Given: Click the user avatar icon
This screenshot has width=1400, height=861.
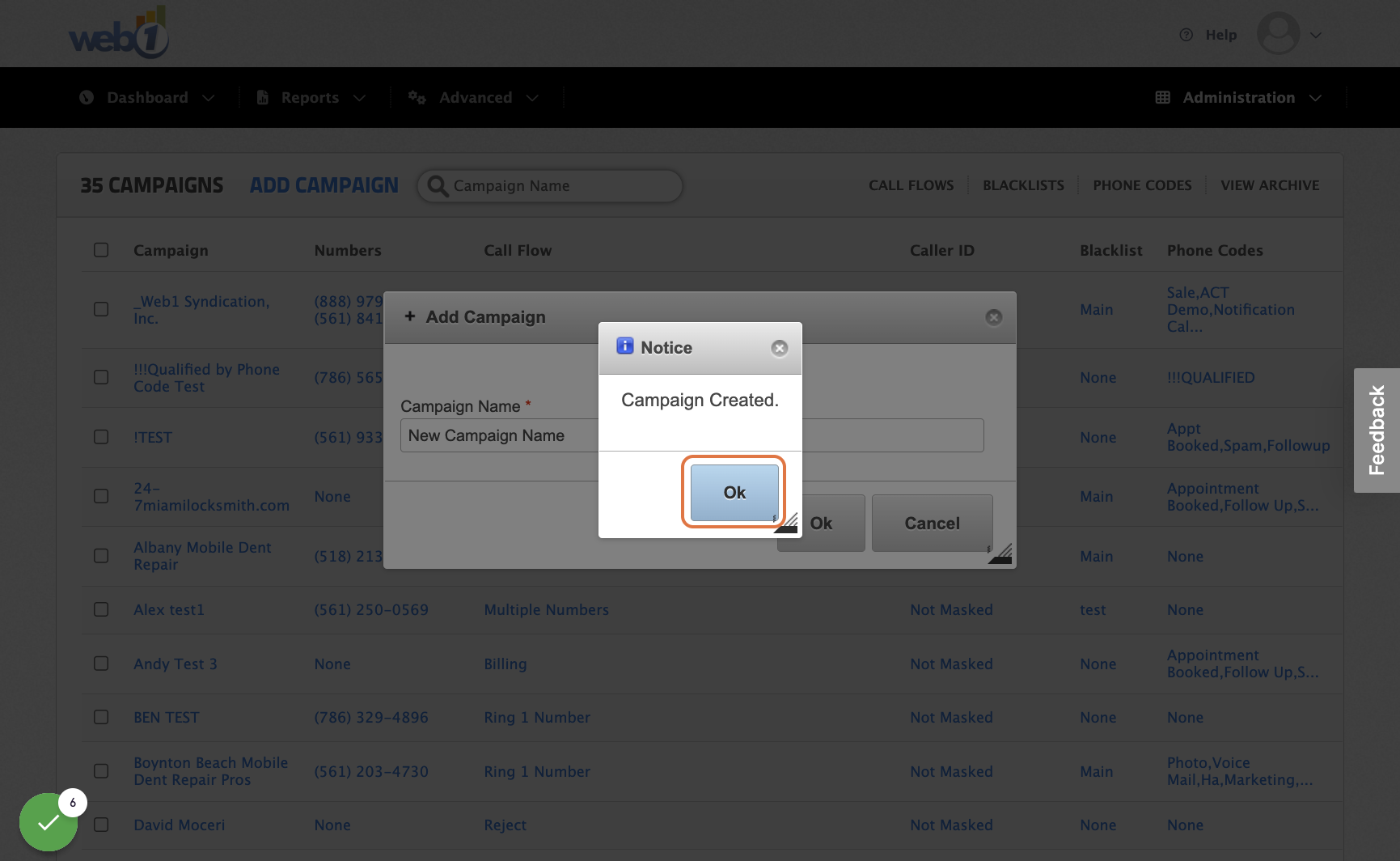Looking at the screenshot, I should tap(1279, 34).
